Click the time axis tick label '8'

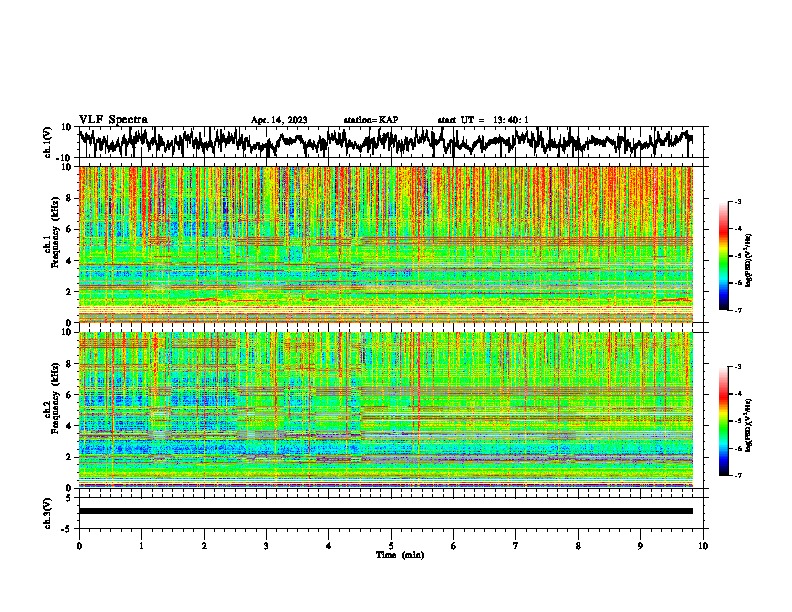578,546
